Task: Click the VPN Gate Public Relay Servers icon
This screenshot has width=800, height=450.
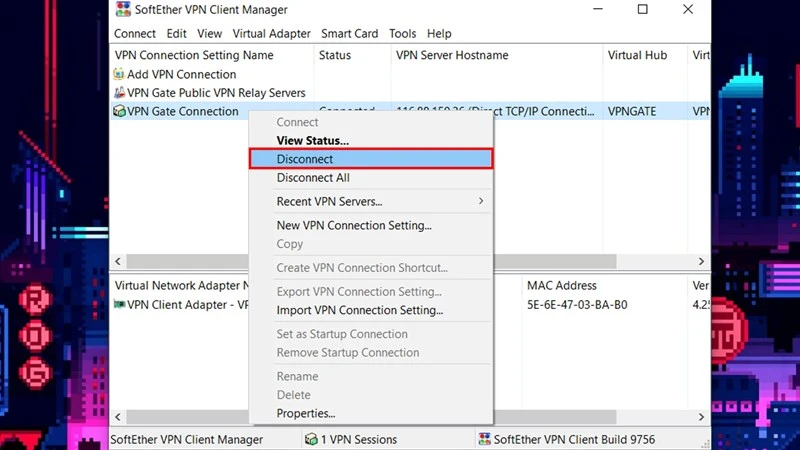Action: 119,93
